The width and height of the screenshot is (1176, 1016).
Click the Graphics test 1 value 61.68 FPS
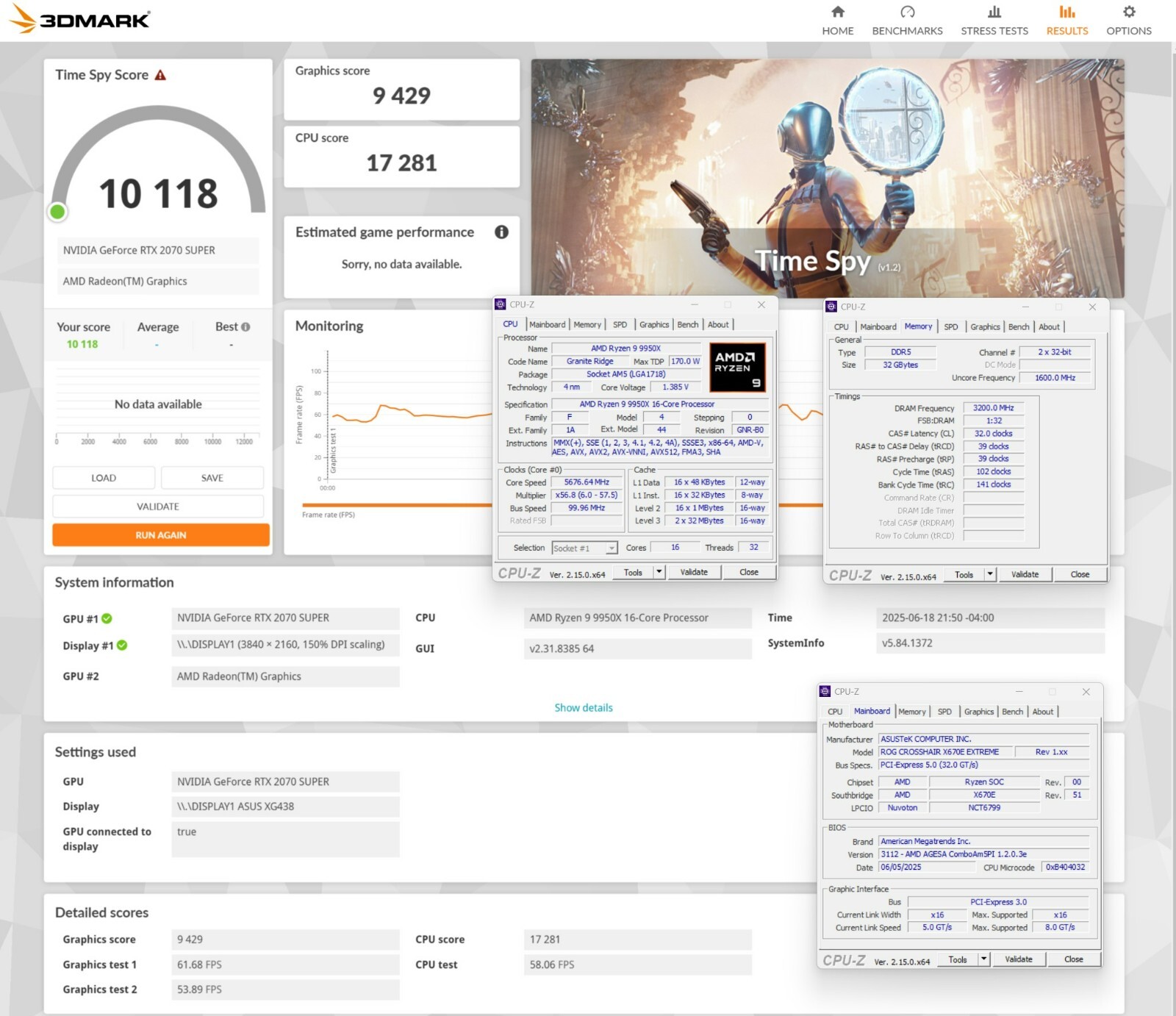(x=285, y=965)
